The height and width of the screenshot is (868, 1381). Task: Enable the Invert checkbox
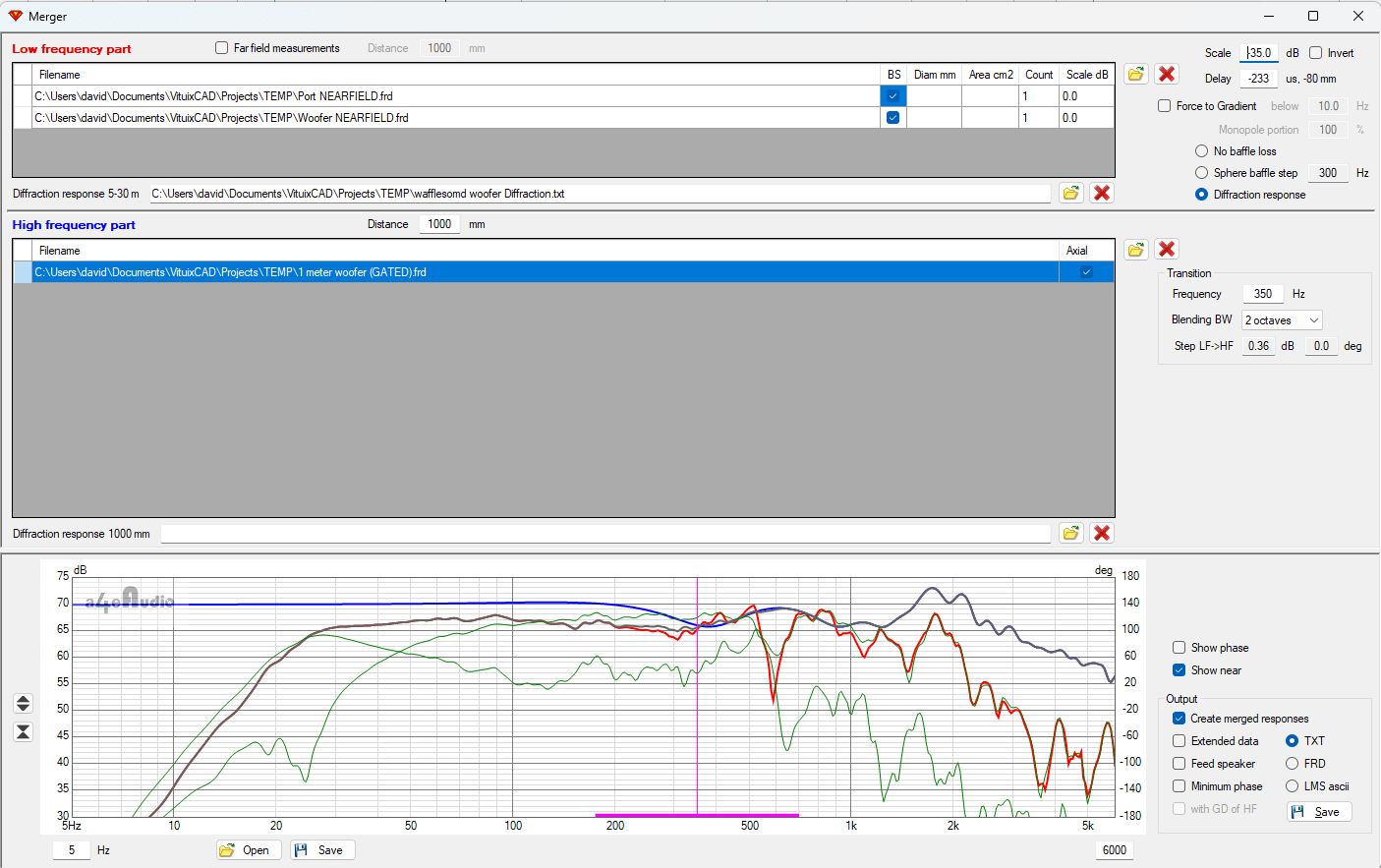pos(1315,53)
